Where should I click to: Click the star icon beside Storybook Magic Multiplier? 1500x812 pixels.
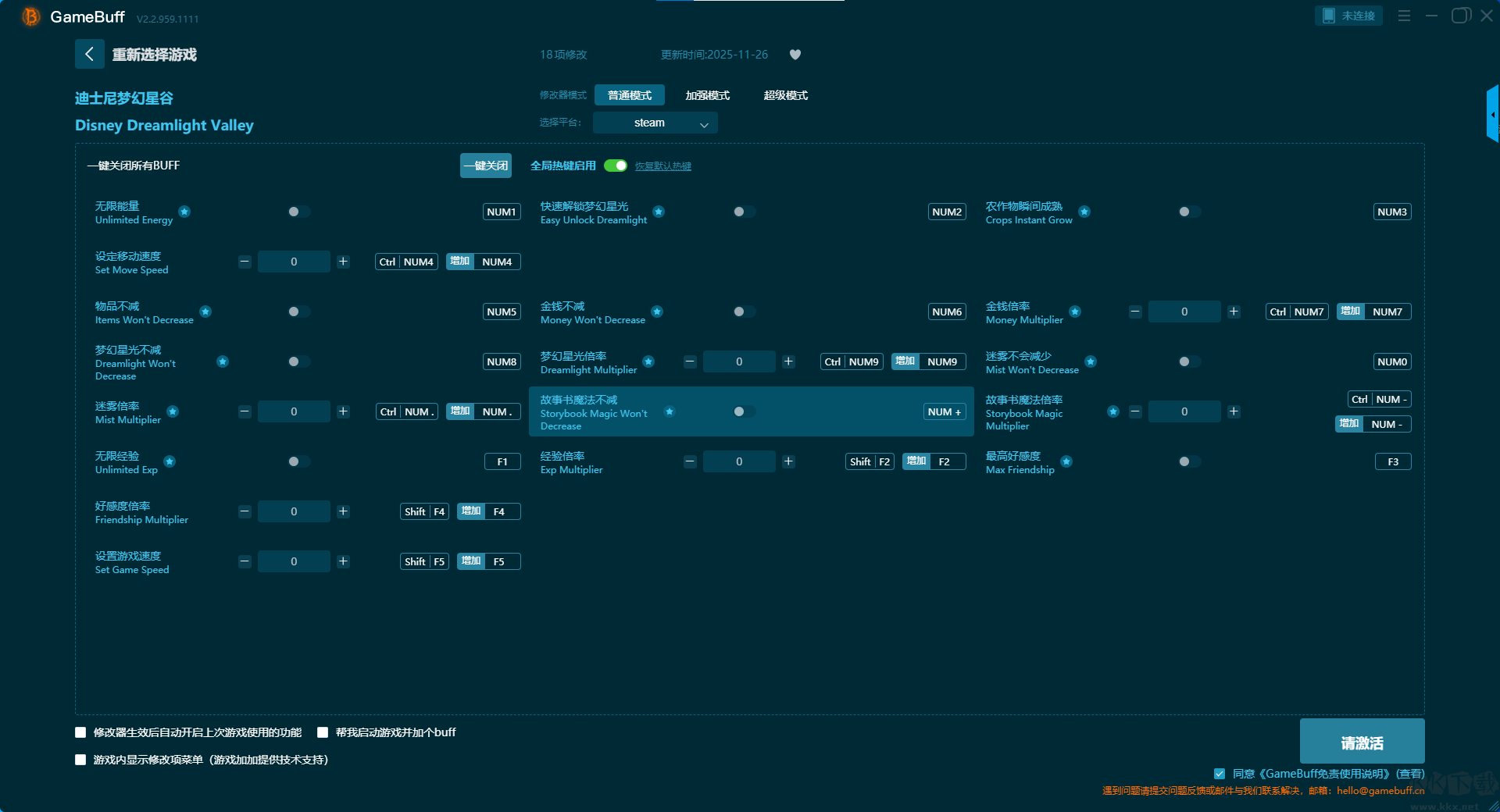[1113, 411]
